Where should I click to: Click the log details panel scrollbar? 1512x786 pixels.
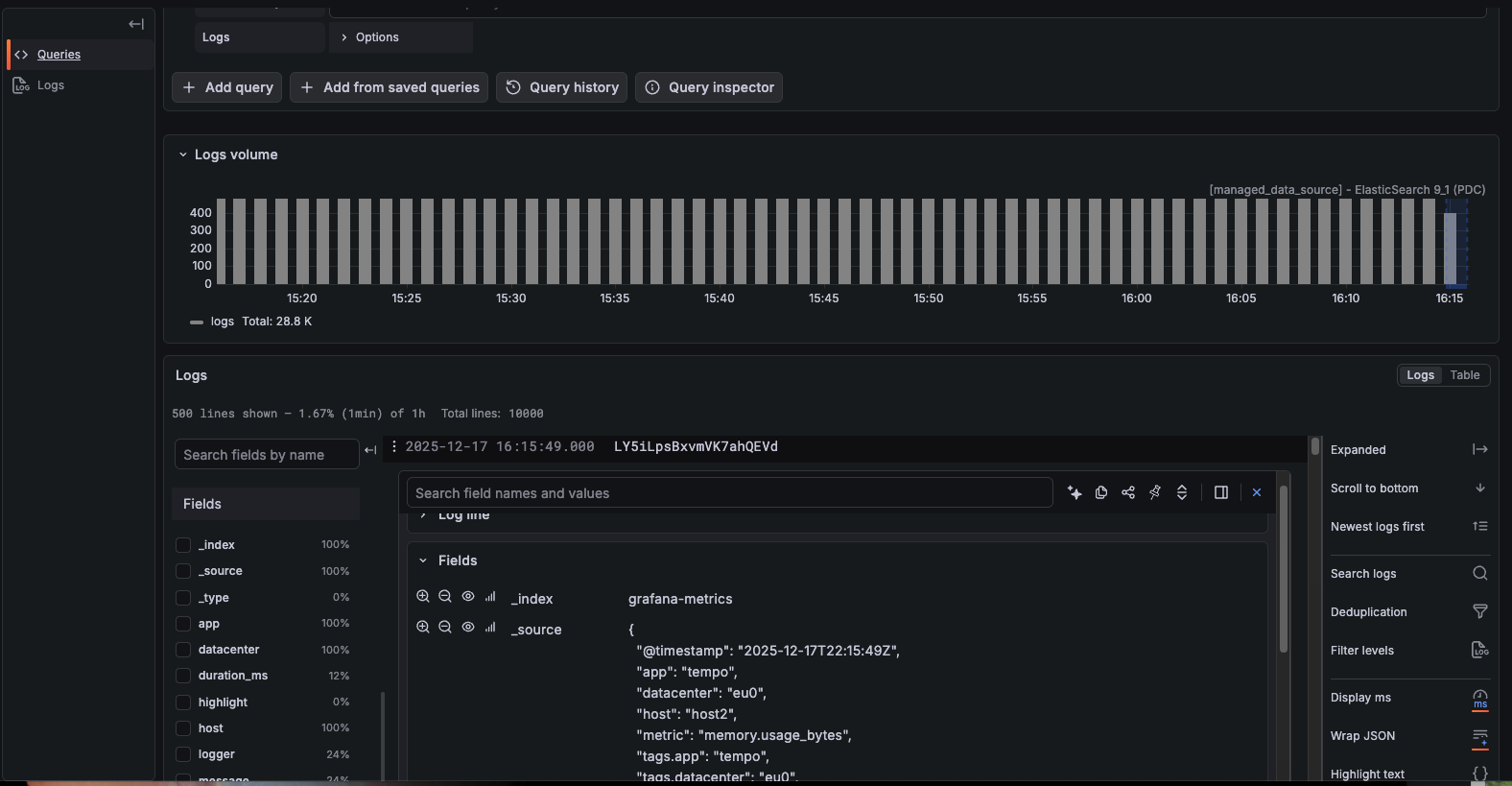(1284, 569)
